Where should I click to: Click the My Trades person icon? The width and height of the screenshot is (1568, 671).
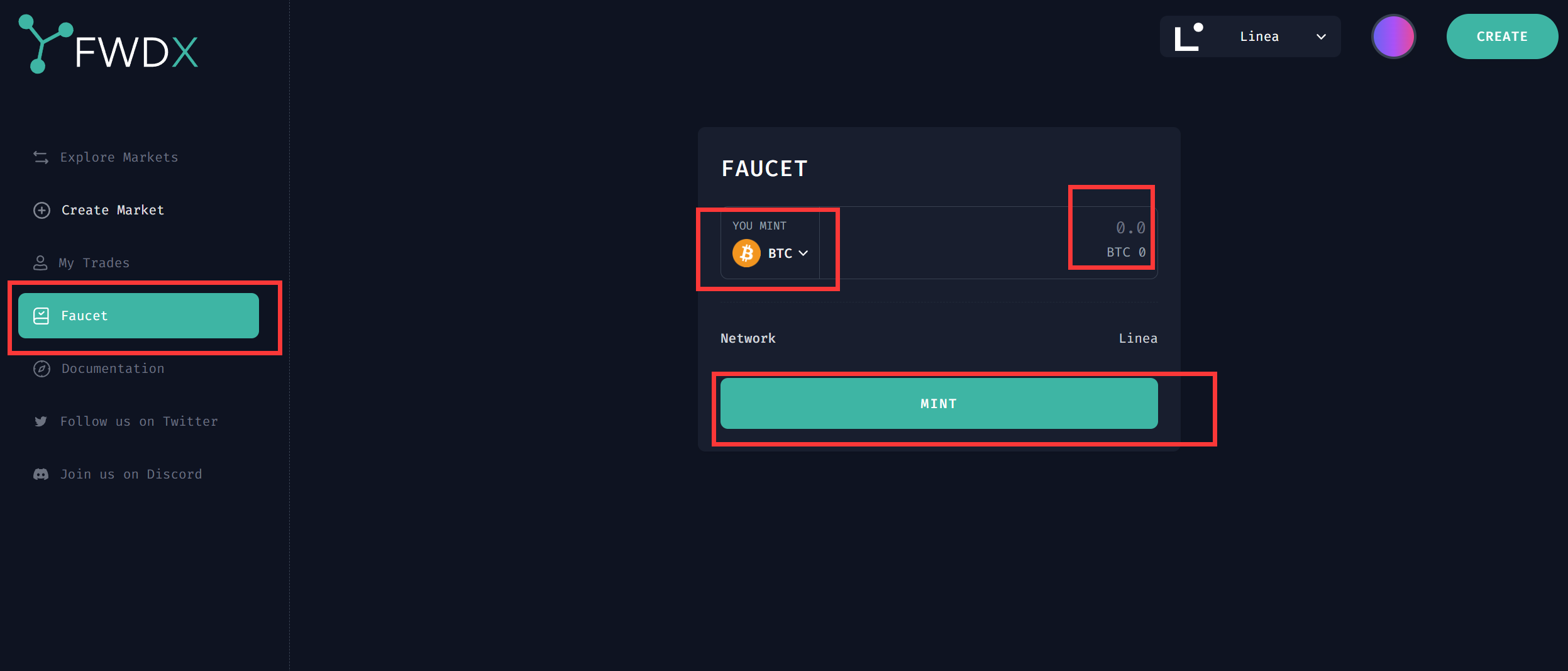pyautogui.click(x=40, y=263)
